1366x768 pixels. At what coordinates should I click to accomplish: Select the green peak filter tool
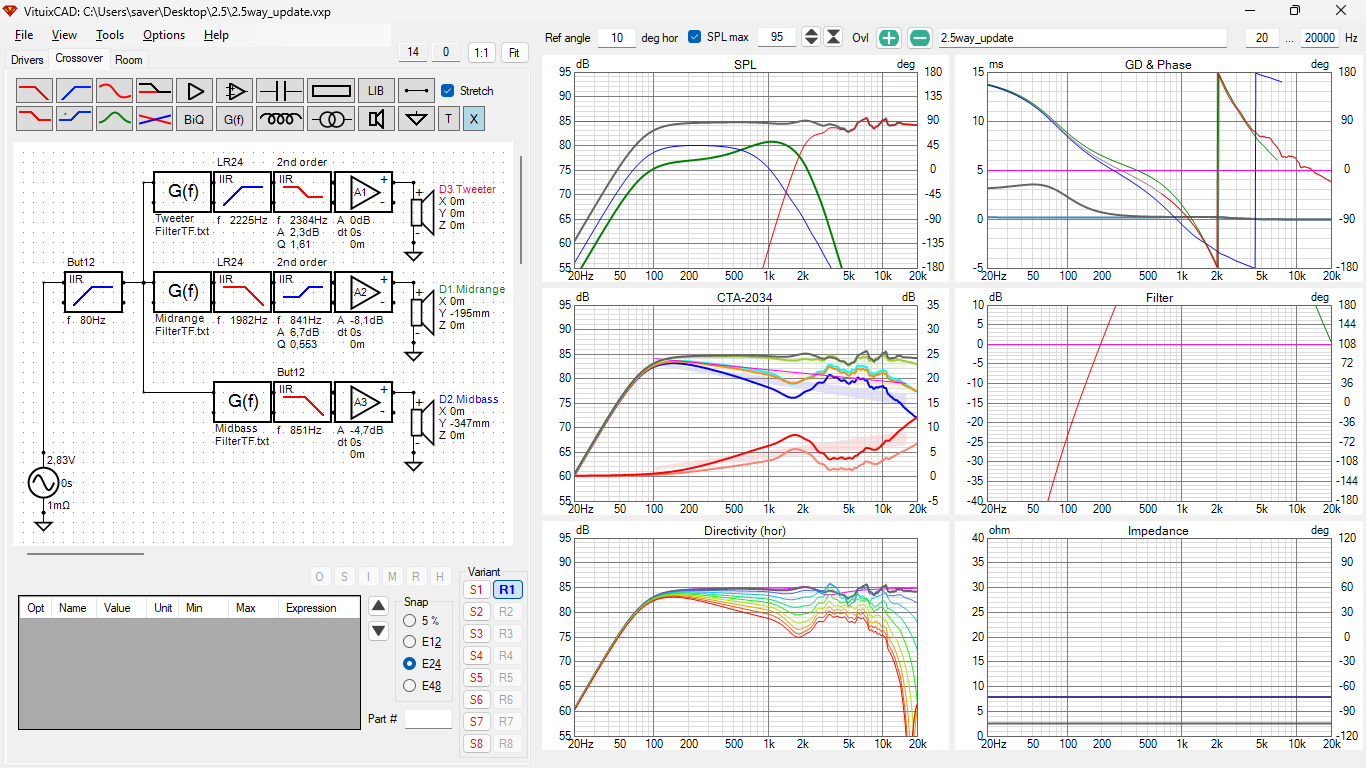tap(114, 119)
